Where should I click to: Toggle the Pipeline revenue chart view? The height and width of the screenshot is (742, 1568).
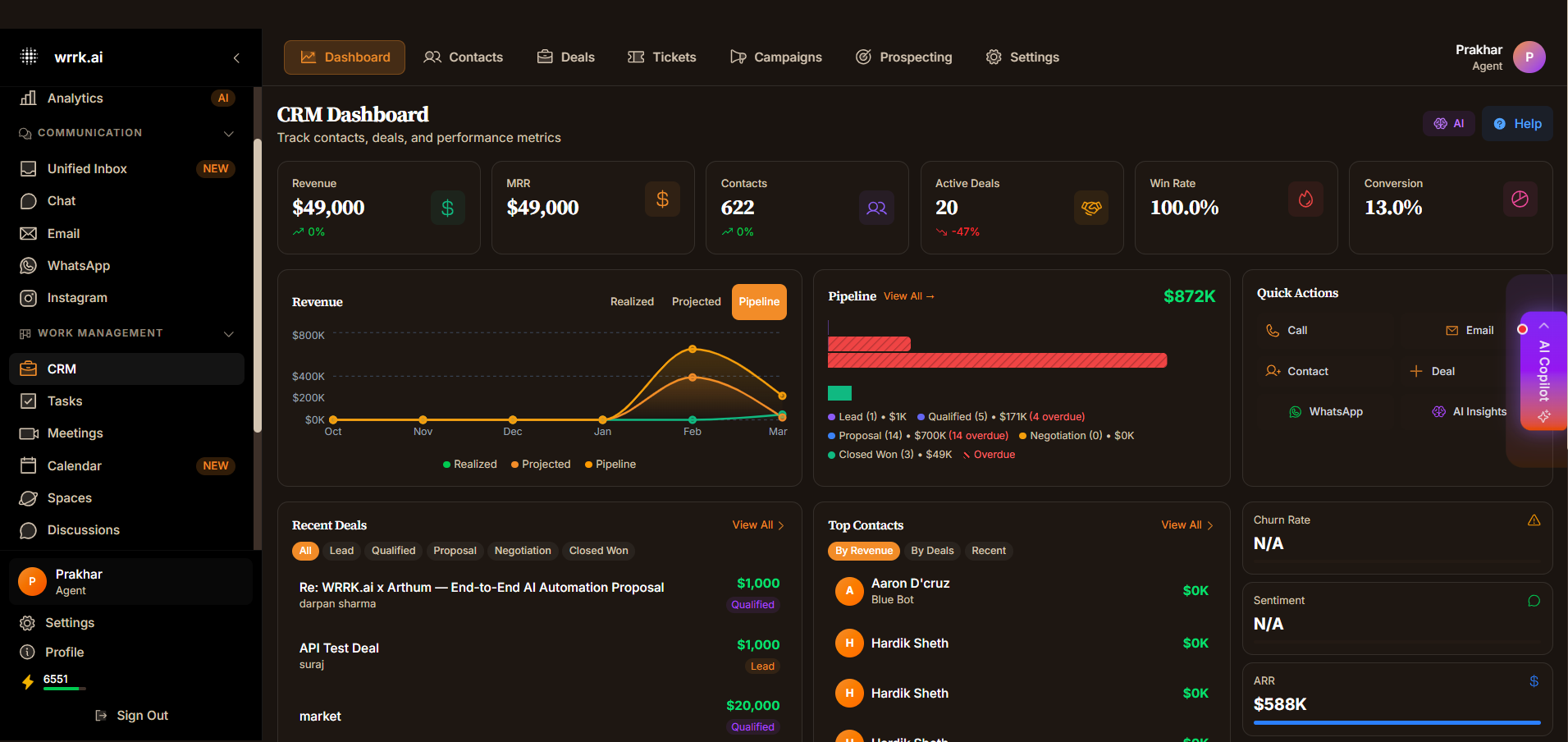point(758,302)
